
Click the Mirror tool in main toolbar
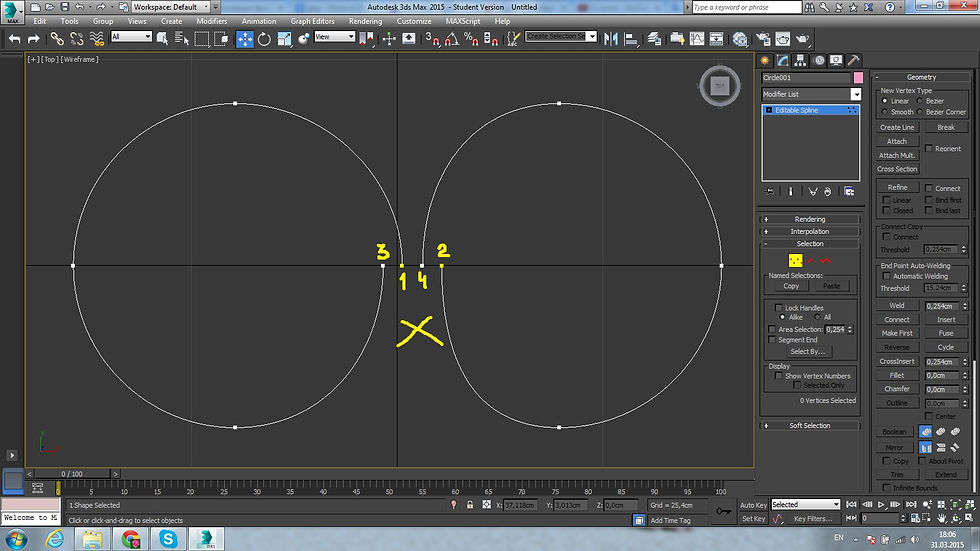pyautogui.click(x=611, y=39)
